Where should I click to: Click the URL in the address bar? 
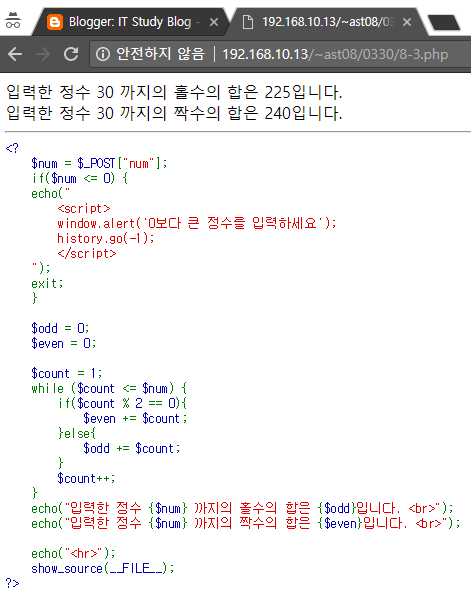[x=335, y=54]
